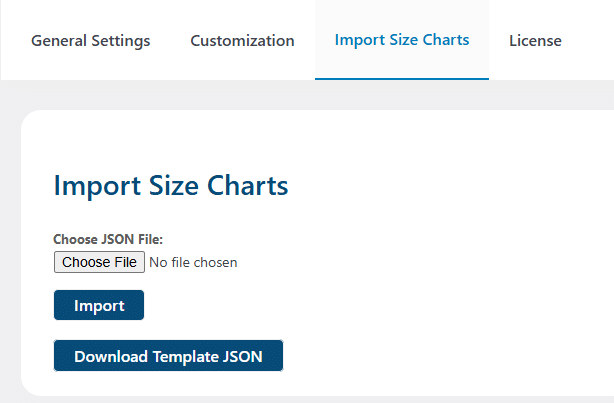The width and height of the screenshot is (614, 403).
Task: Click the Import Size Charts heading
Action: coord(171,186)
